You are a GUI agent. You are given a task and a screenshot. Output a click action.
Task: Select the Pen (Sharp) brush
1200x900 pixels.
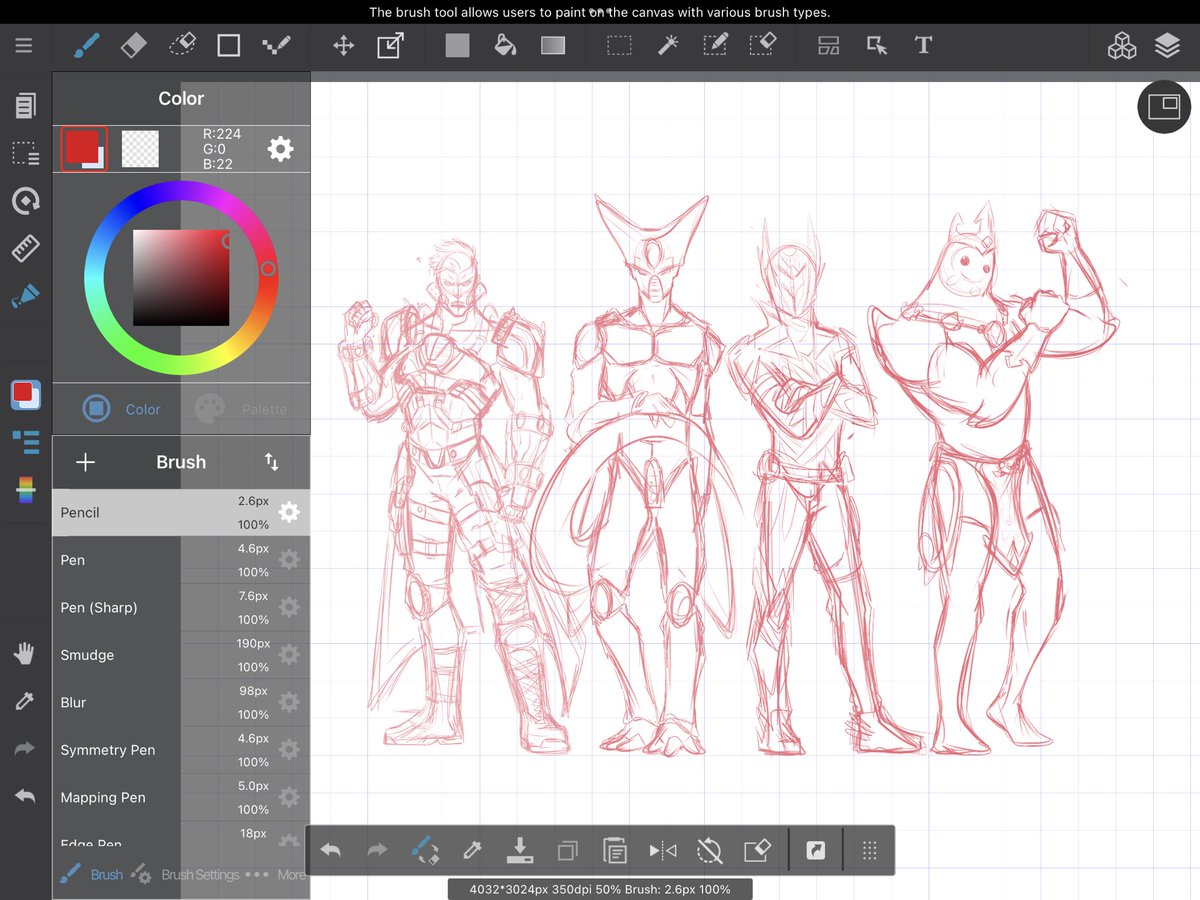[181, 607]
